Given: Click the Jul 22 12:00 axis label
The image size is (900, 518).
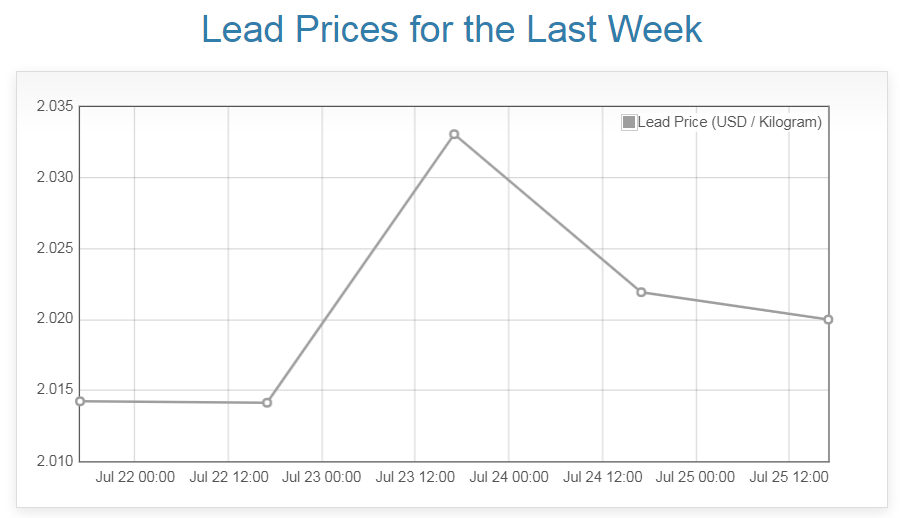Looking at the screenshot, I should pyautogui.click(x=228, y=477).
